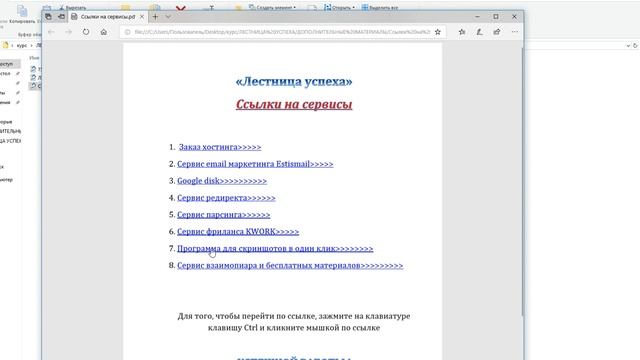Open a new tab with plus button
Screen dimensions: 640x360
point(155,17)
